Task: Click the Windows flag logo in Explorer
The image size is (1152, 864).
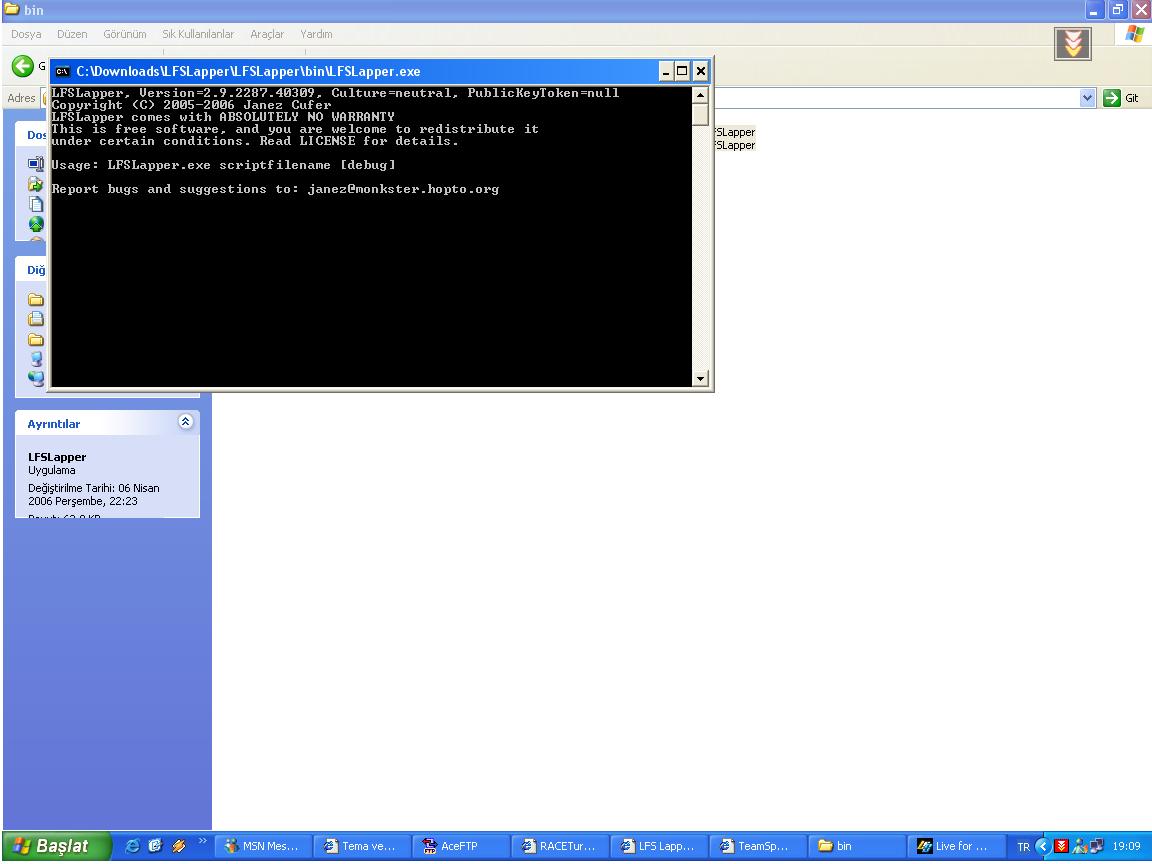Action: (x=1134, y=34)
